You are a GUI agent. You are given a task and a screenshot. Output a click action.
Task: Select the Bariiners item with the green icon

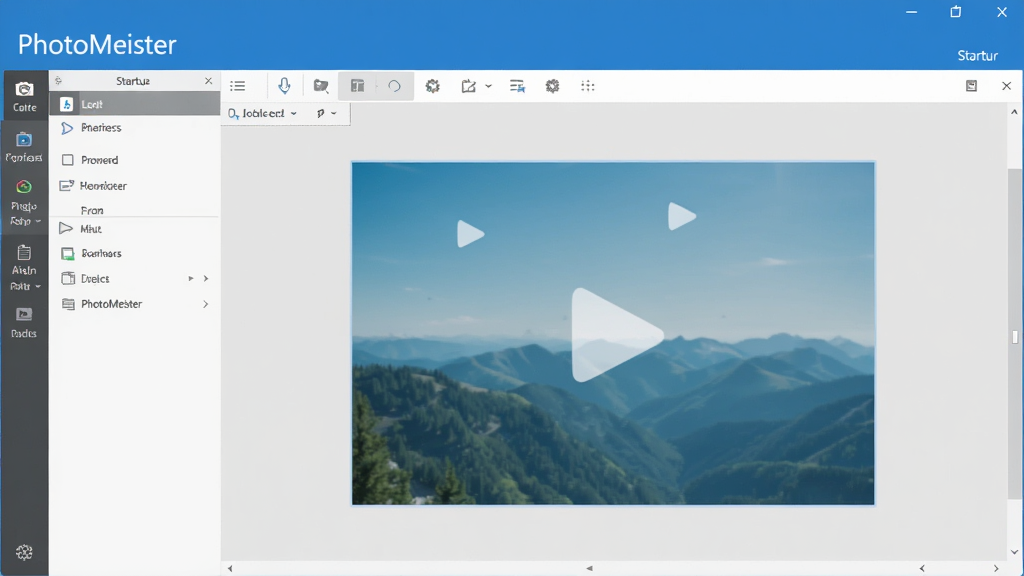pos(135,253)
